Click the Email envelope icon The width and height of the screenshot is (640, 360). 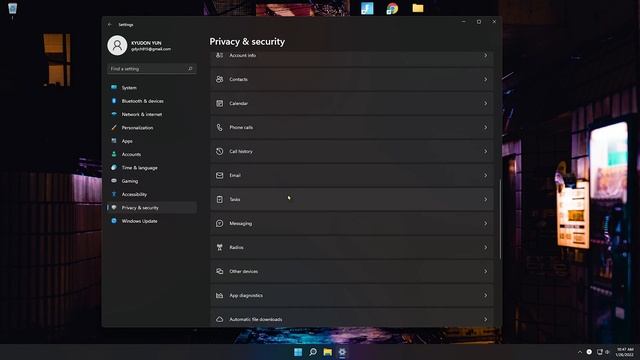click(x=220, y=176)
